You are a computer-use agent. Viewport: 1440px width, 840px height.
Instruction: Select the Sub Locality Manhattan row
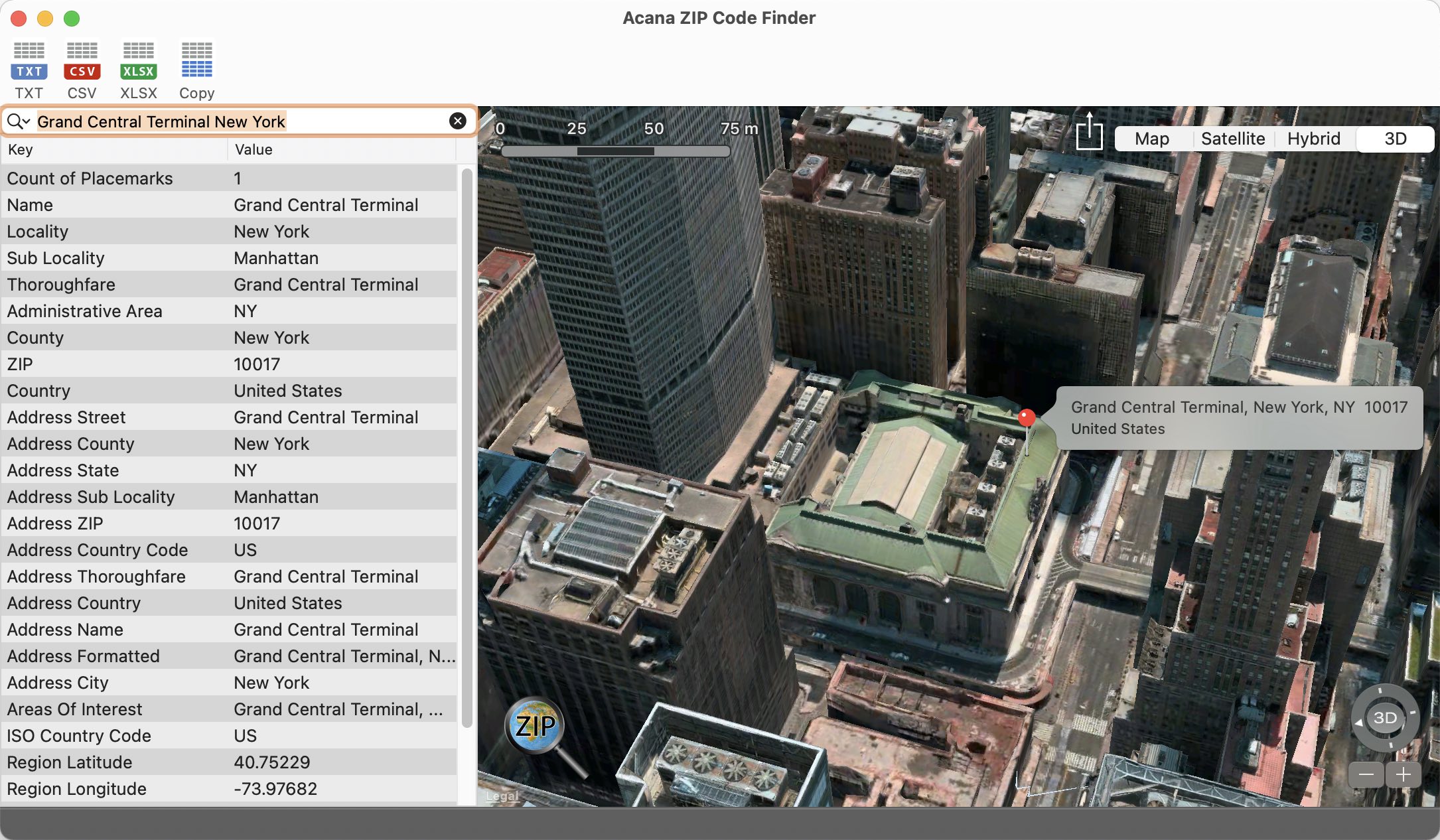pos(229,258)
